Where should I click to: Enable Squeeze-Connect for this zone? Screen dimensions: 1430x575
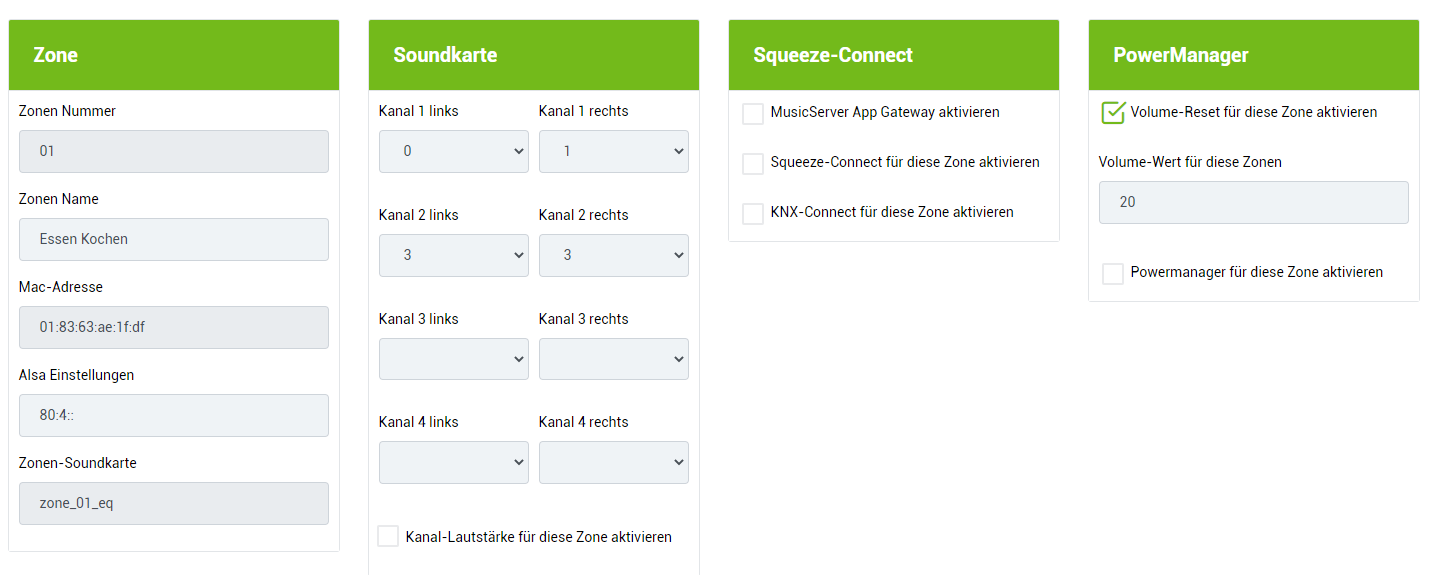[x=753, y=163]
